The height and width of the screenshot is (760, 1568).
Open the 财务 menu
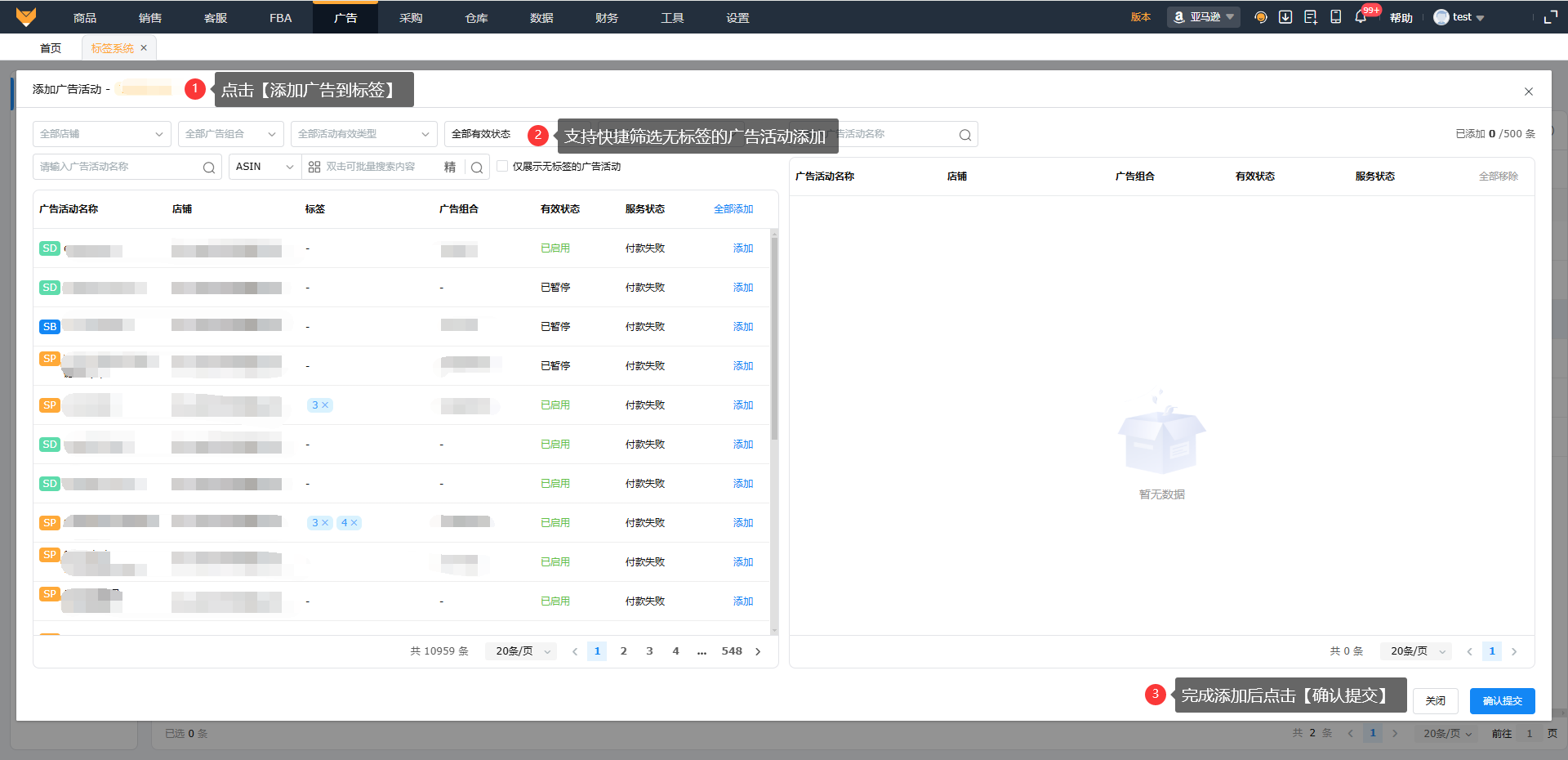(607, 17)
